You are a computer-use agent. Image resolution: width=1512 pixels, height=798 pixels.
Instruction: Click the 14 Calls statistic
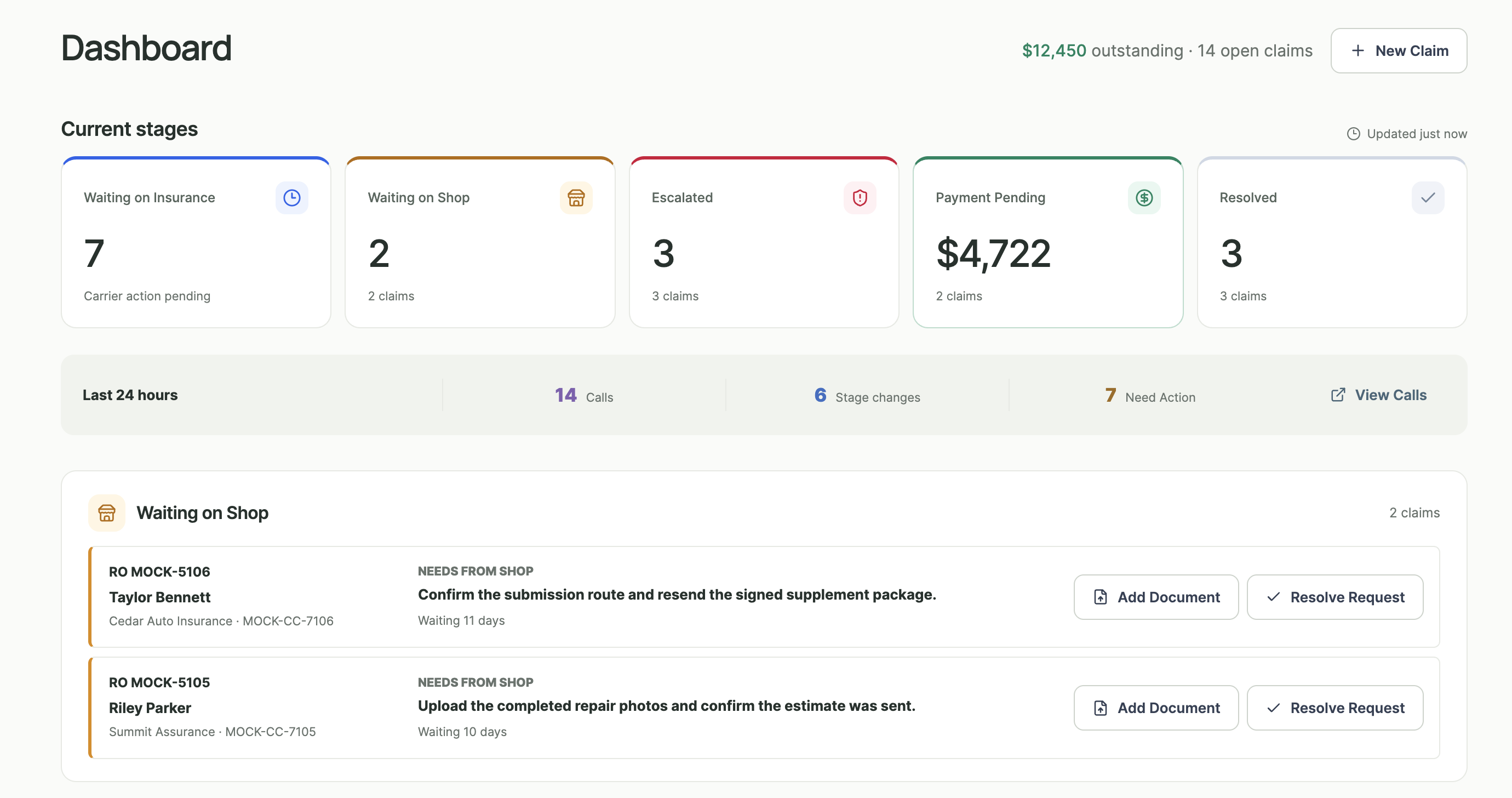click(584, 396)
